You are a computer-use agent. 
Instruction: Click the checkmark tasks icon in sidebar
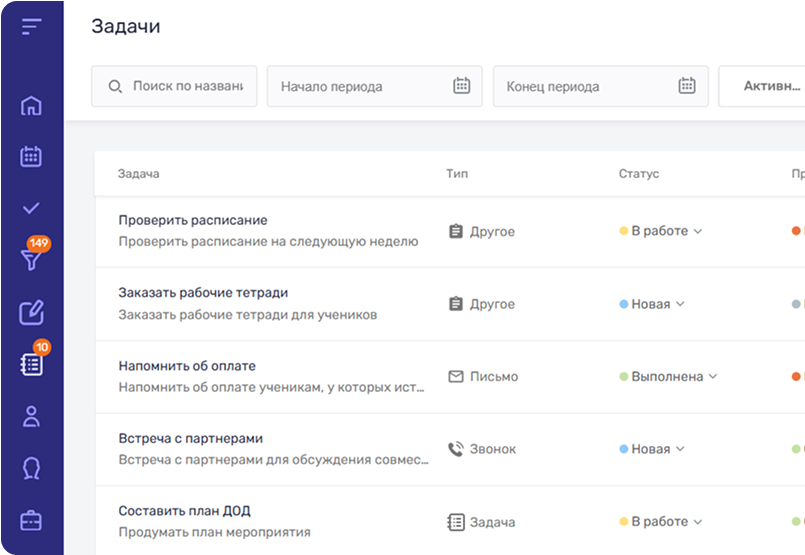point(31,208)
